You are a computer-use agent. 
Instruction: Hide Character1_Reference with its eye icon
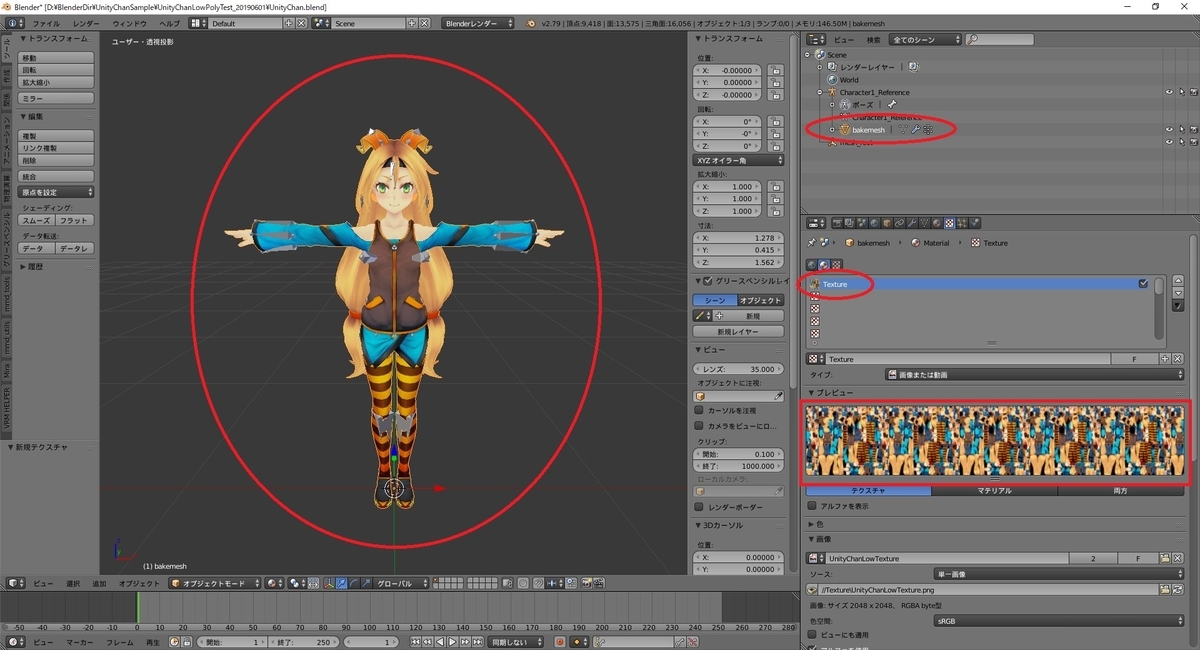[x=1169, y=92]
